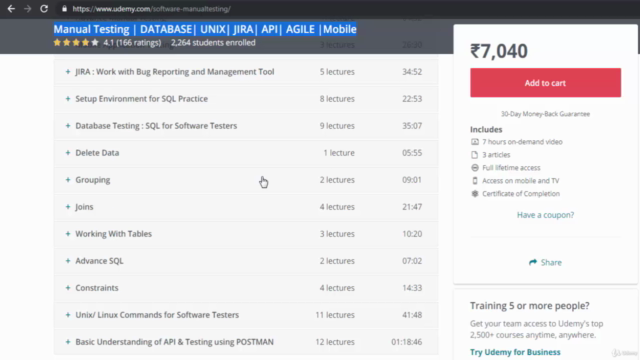Click the icon beside Full lifetime access
The image size is (640, 360).
point(474,168)
